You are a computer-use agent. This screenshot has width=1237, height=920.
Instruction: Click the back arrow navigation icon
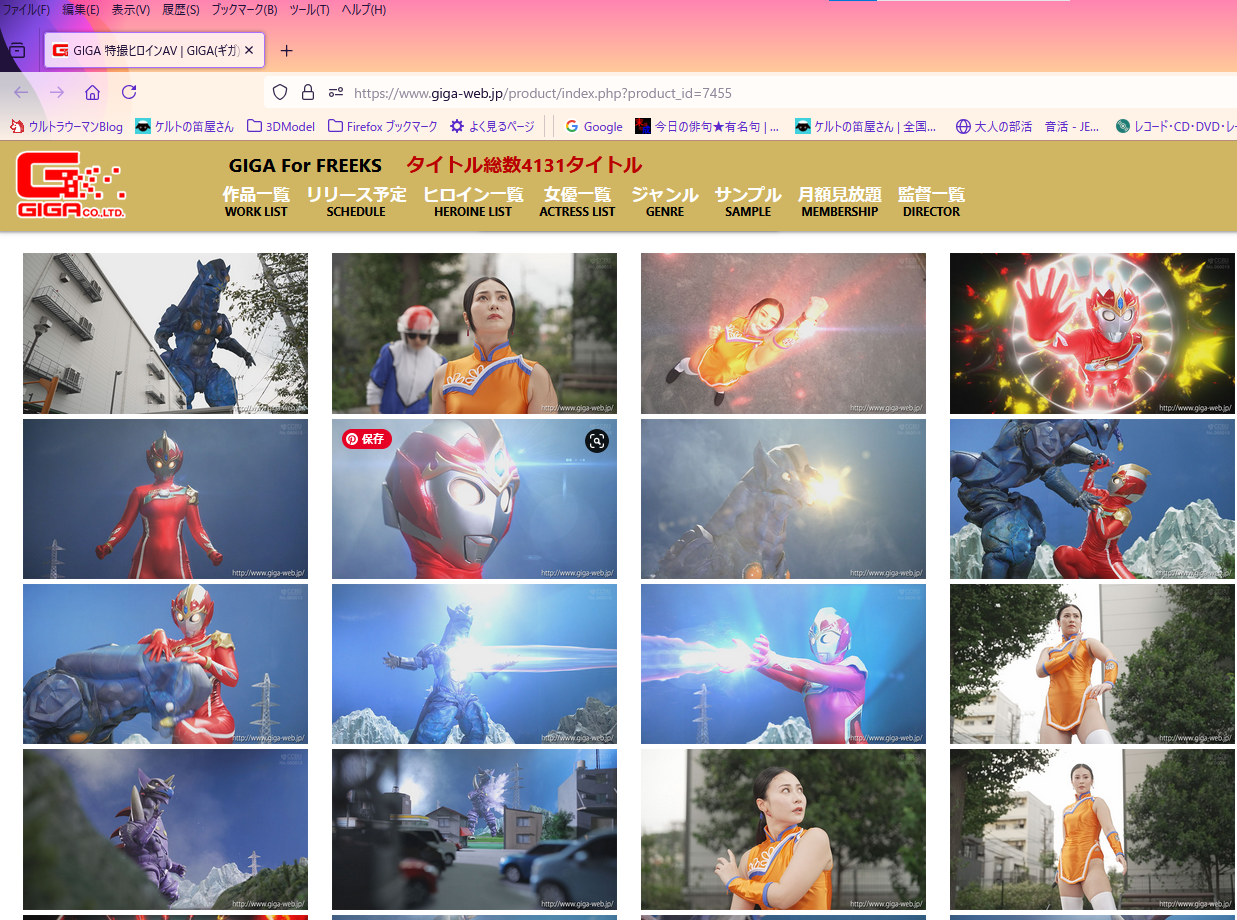[x=21, y=93]
